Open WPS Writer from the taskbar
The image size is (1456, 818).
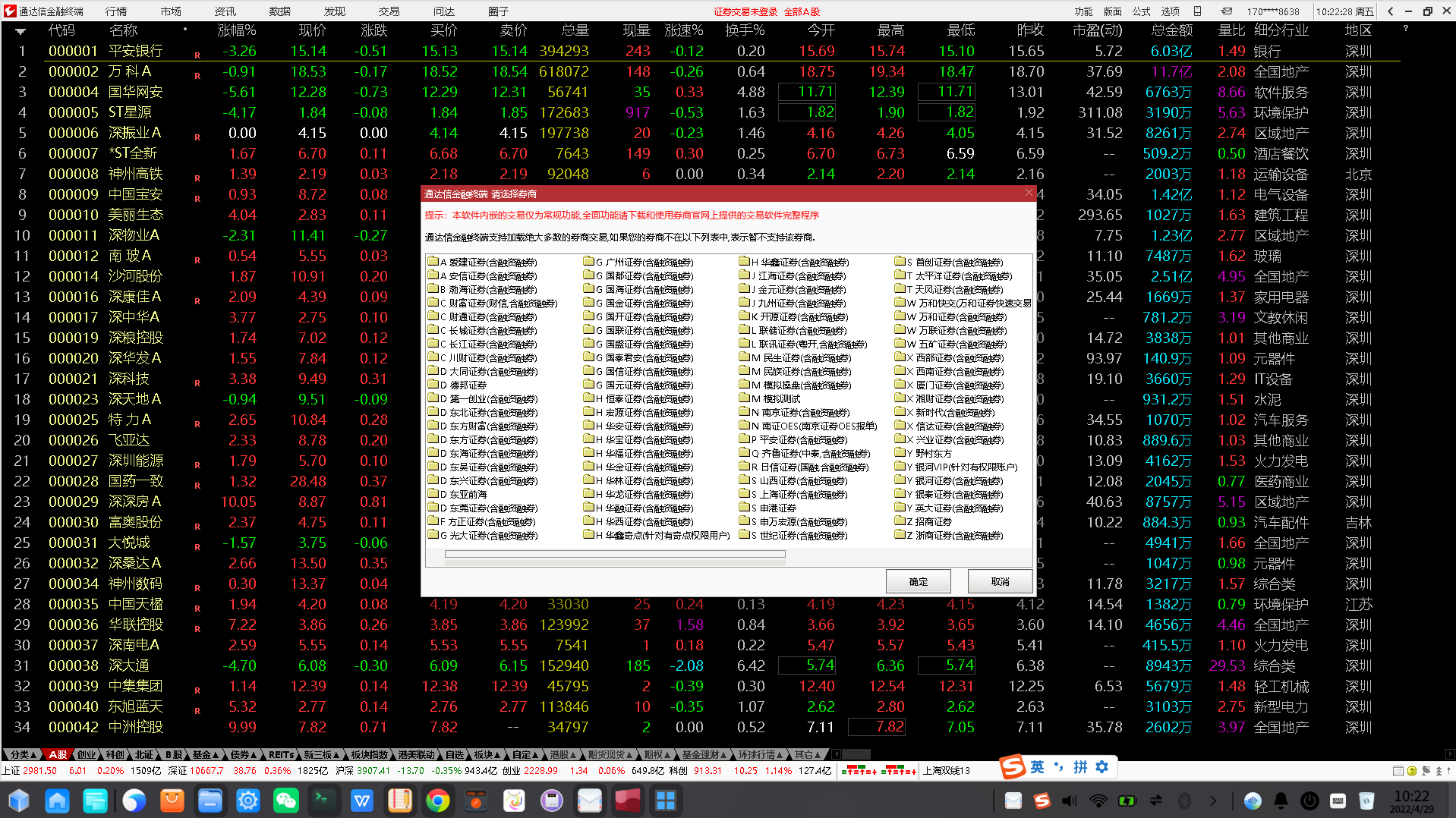tap(362, 801)
